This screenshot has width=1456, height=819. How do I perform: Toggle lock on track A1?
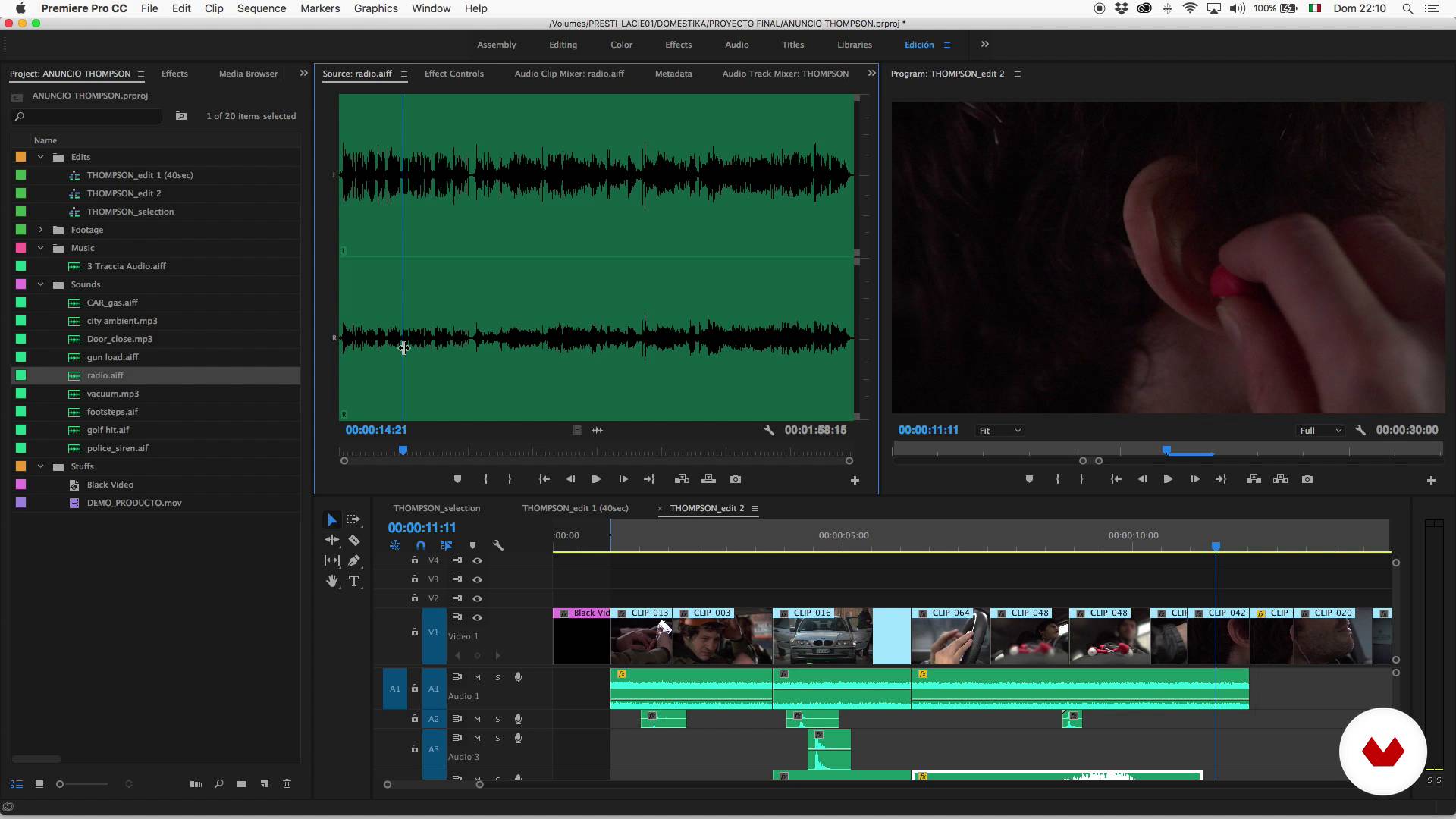(x=414, y=688)
